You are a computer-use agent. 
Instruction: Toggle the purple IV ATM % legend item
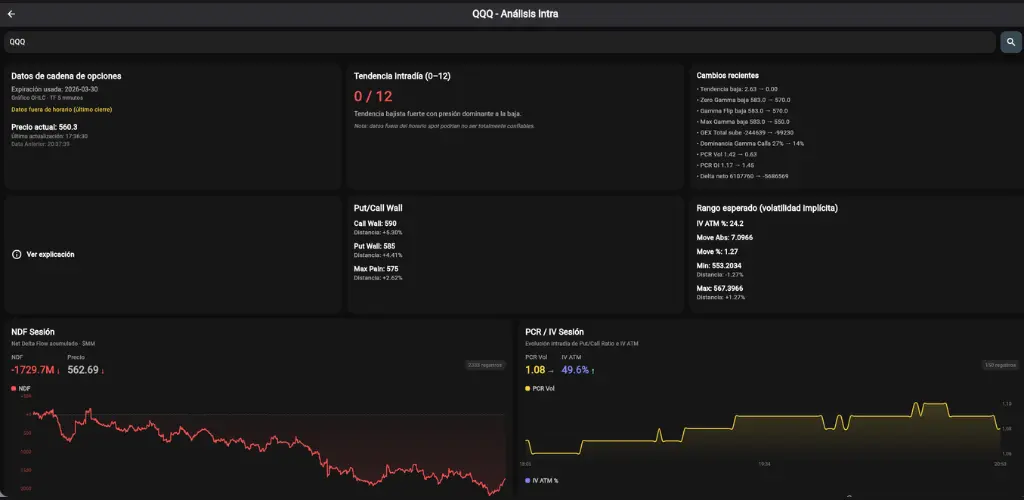(541, 480)
